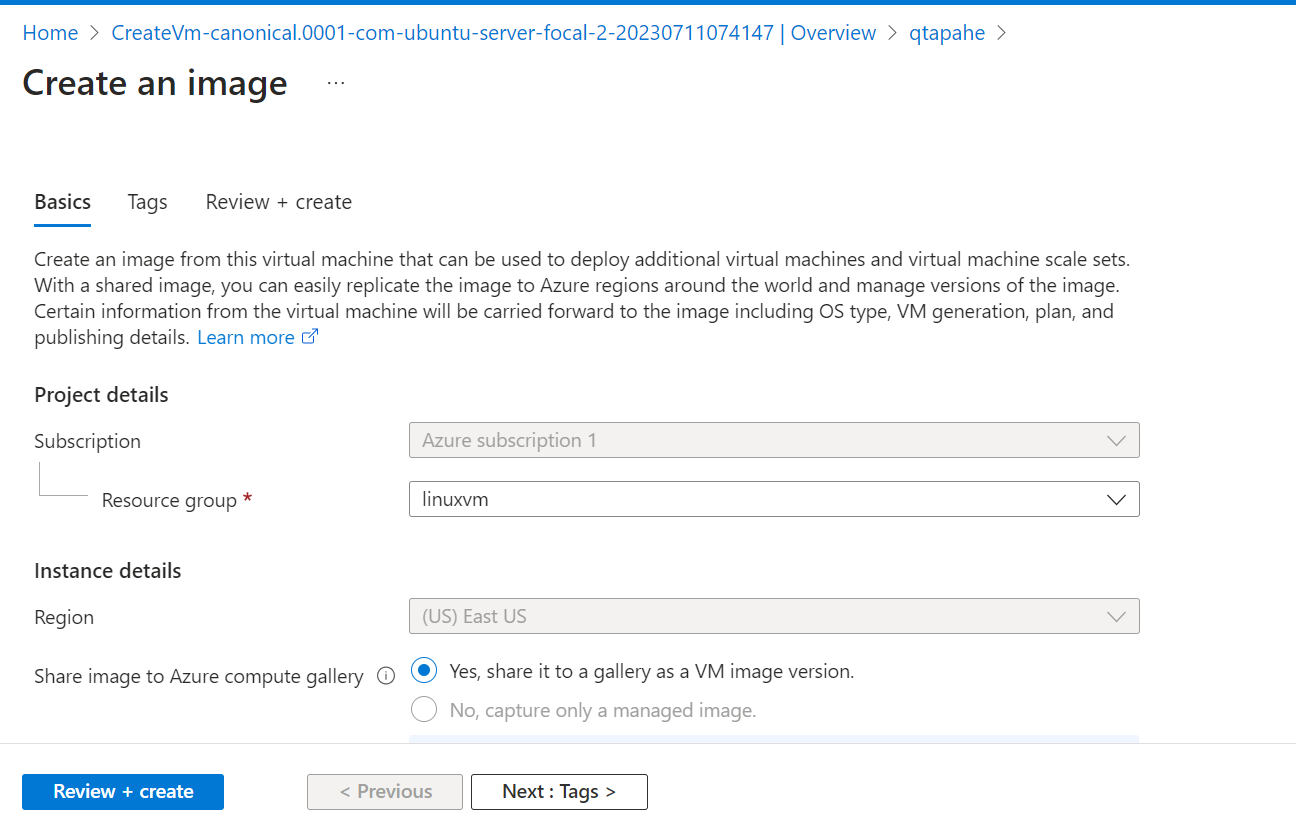
Task: Open the info tooltip beside Share image to Azure compute gallery
Action: click(x=386, y=676)
